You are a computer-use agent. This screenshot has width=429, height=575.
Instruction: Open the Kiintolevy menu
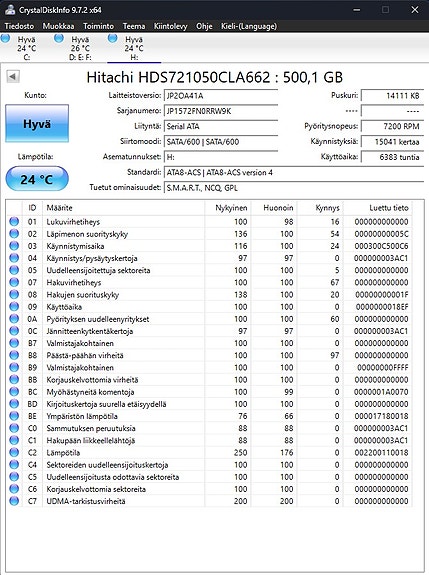point(170,26)
